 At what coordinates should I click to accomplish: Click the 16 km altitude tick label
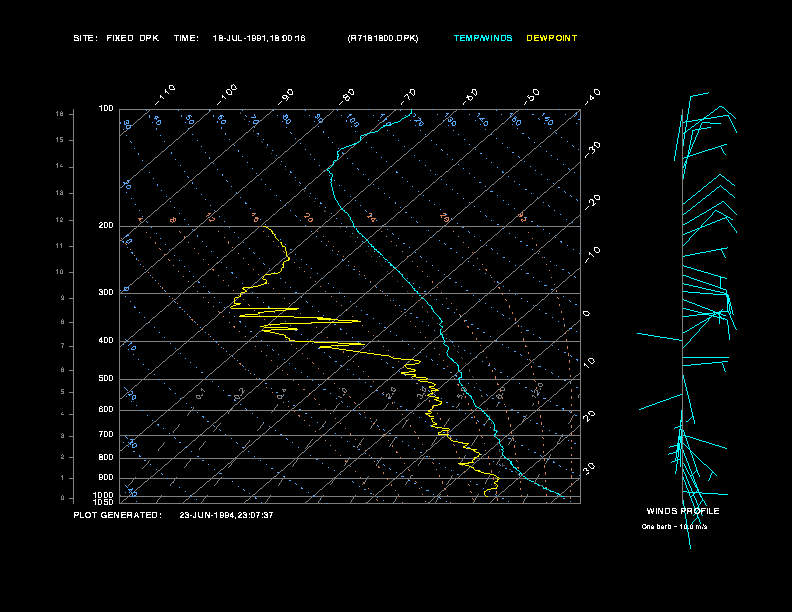coord(60,114)
